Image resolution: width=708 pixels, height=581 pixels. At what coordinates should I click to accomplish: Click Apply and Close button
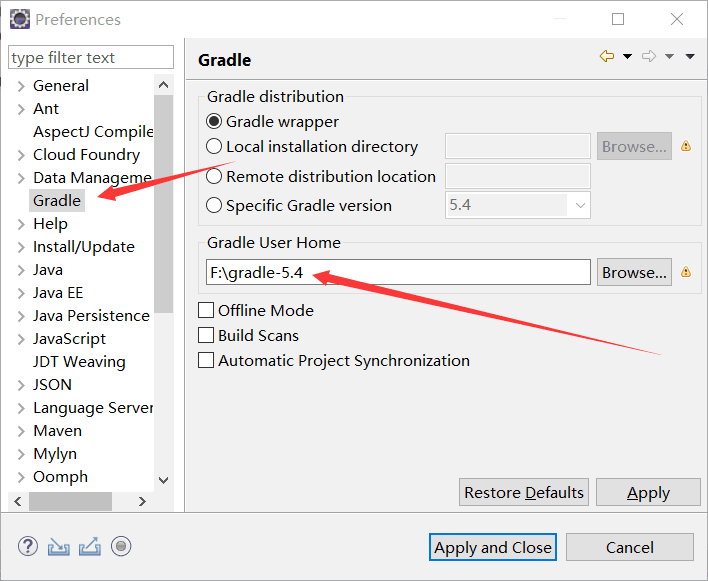click(x=493, y=547)
